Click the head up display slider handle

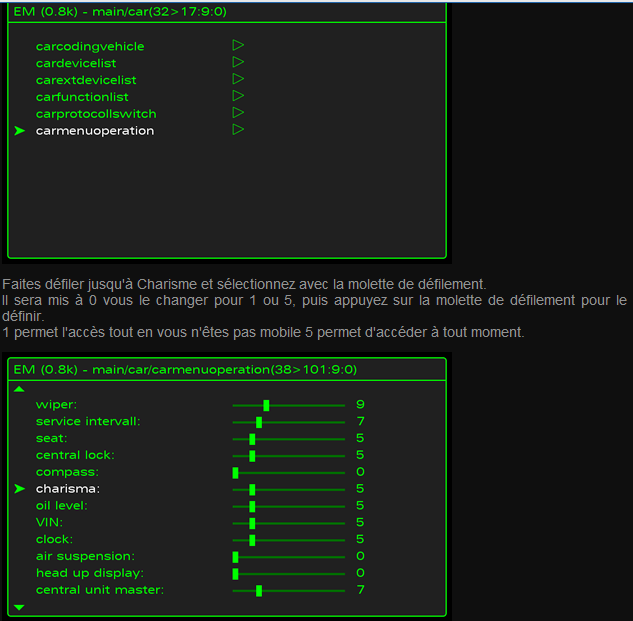(x=235, y=573)
